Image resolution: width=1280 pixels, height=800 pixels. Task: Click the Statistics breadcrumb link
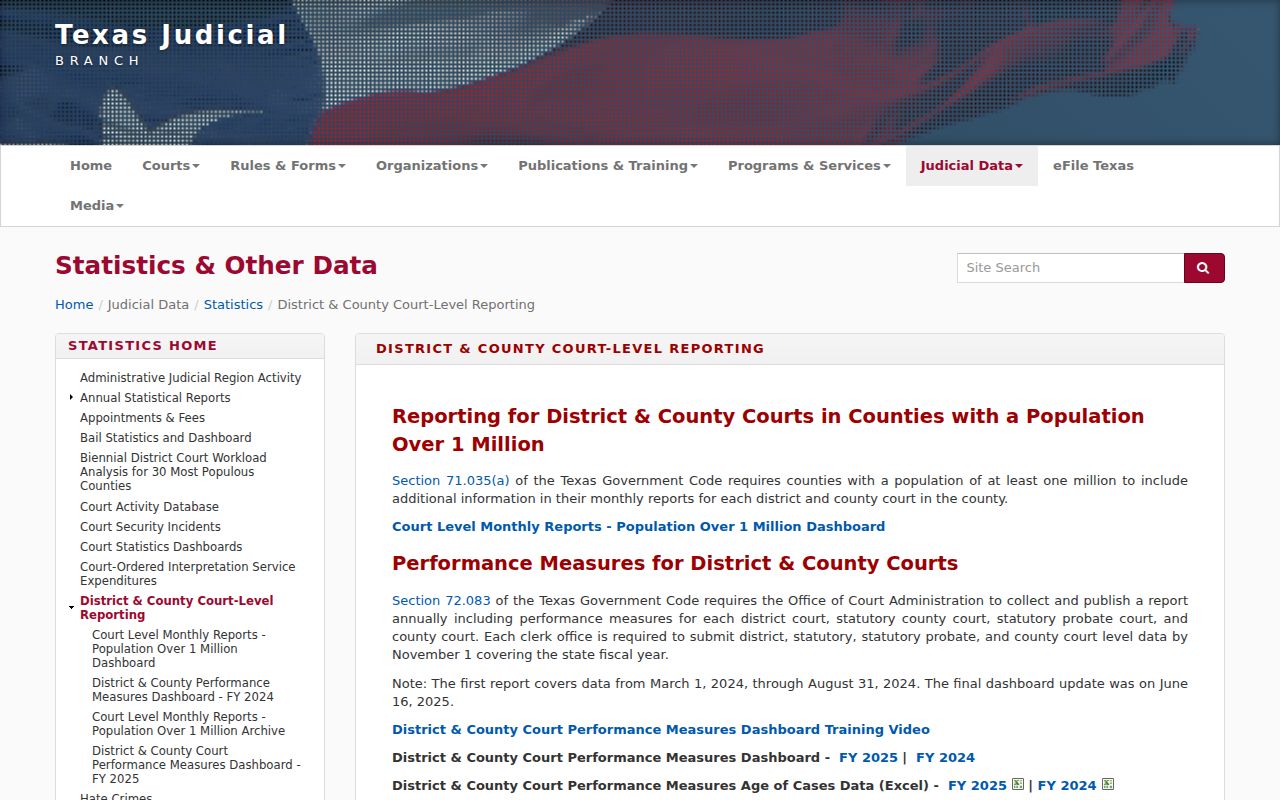click(x=233, y=305)
